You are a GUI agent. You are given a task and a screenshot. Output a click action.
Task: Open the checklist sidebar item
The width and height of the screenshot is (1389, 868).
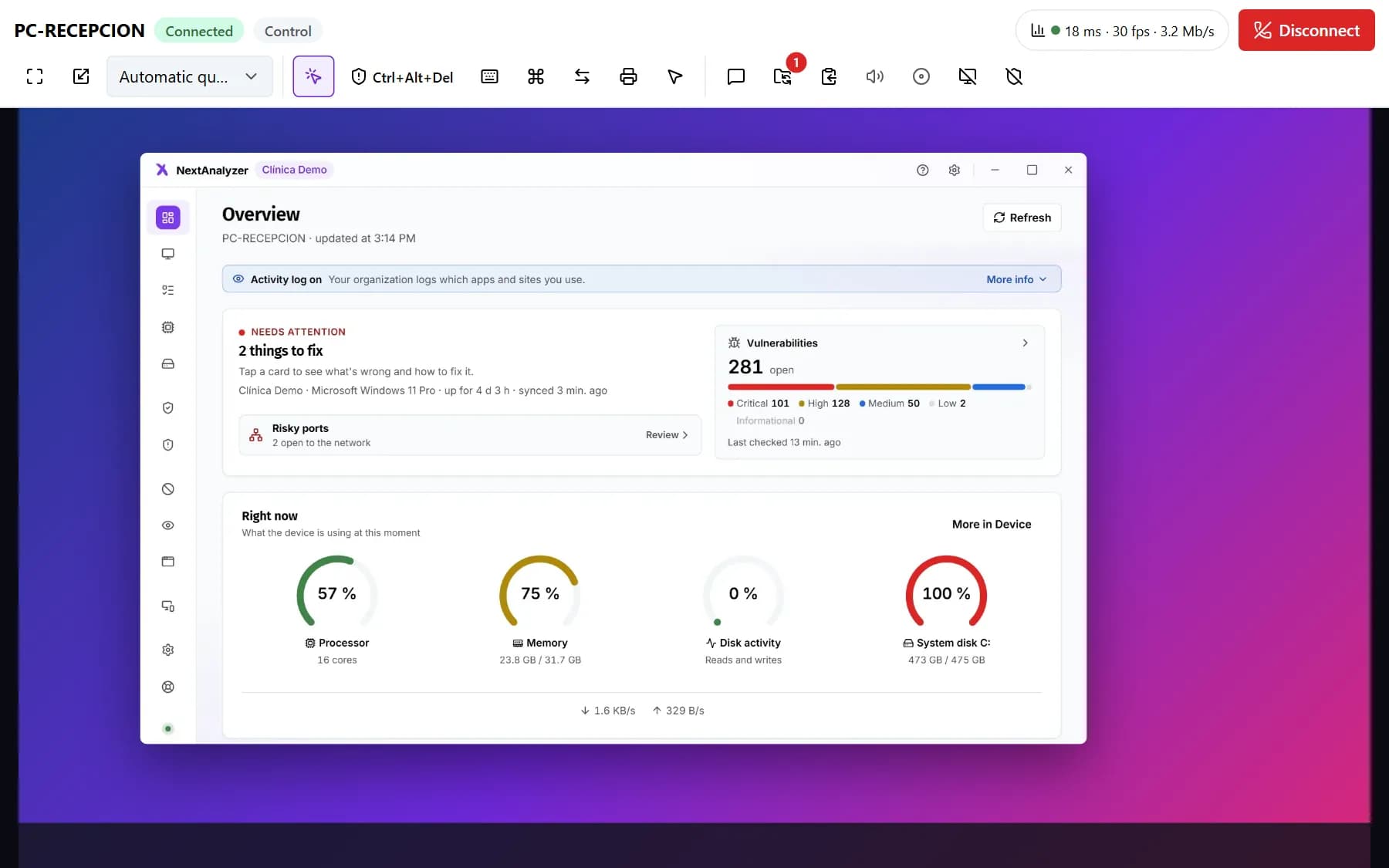pos(168,290)
